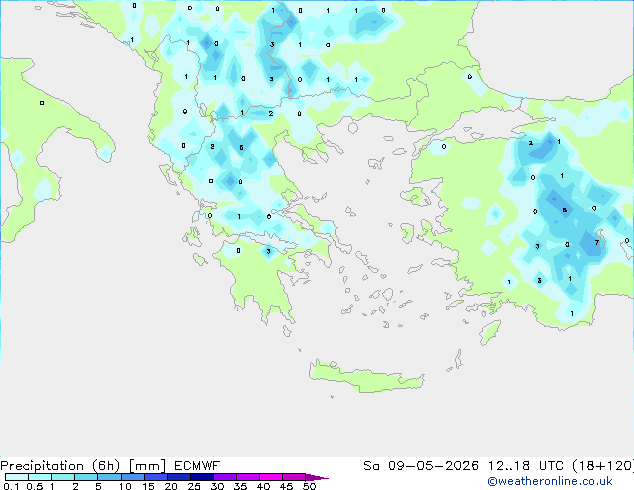Click the '[mm]' unit label
This screenshot has height=490, width=634.
[147, 466]
